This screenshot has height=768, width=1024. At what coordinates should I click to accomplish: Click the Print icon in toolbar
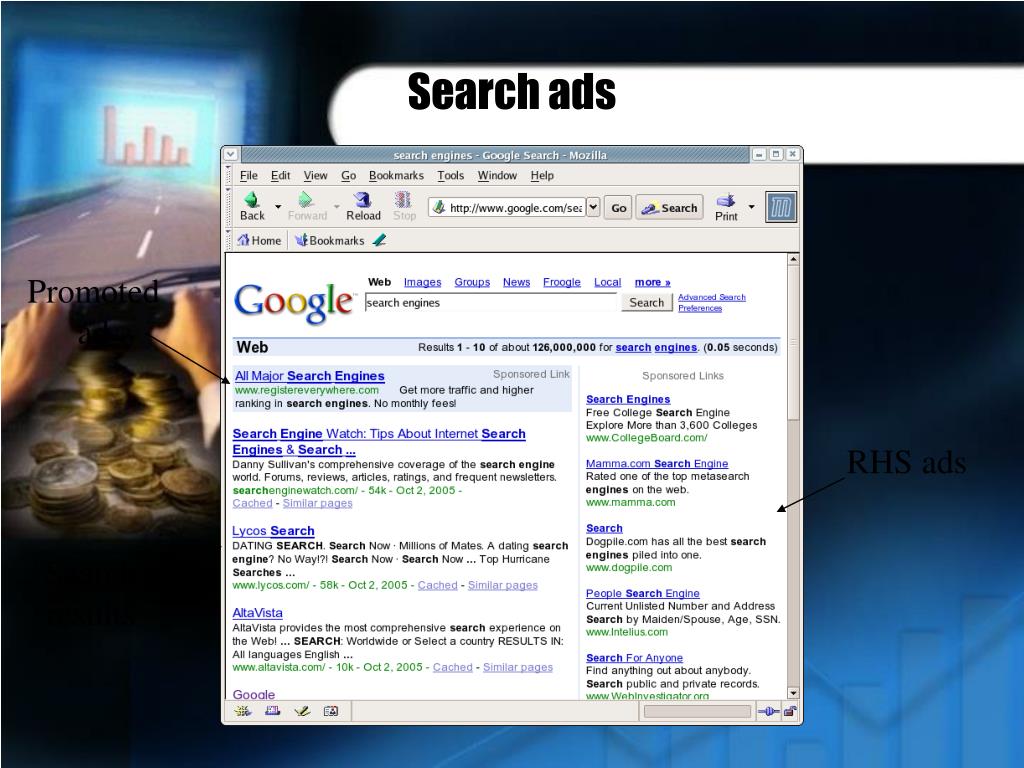click(726, 200)
